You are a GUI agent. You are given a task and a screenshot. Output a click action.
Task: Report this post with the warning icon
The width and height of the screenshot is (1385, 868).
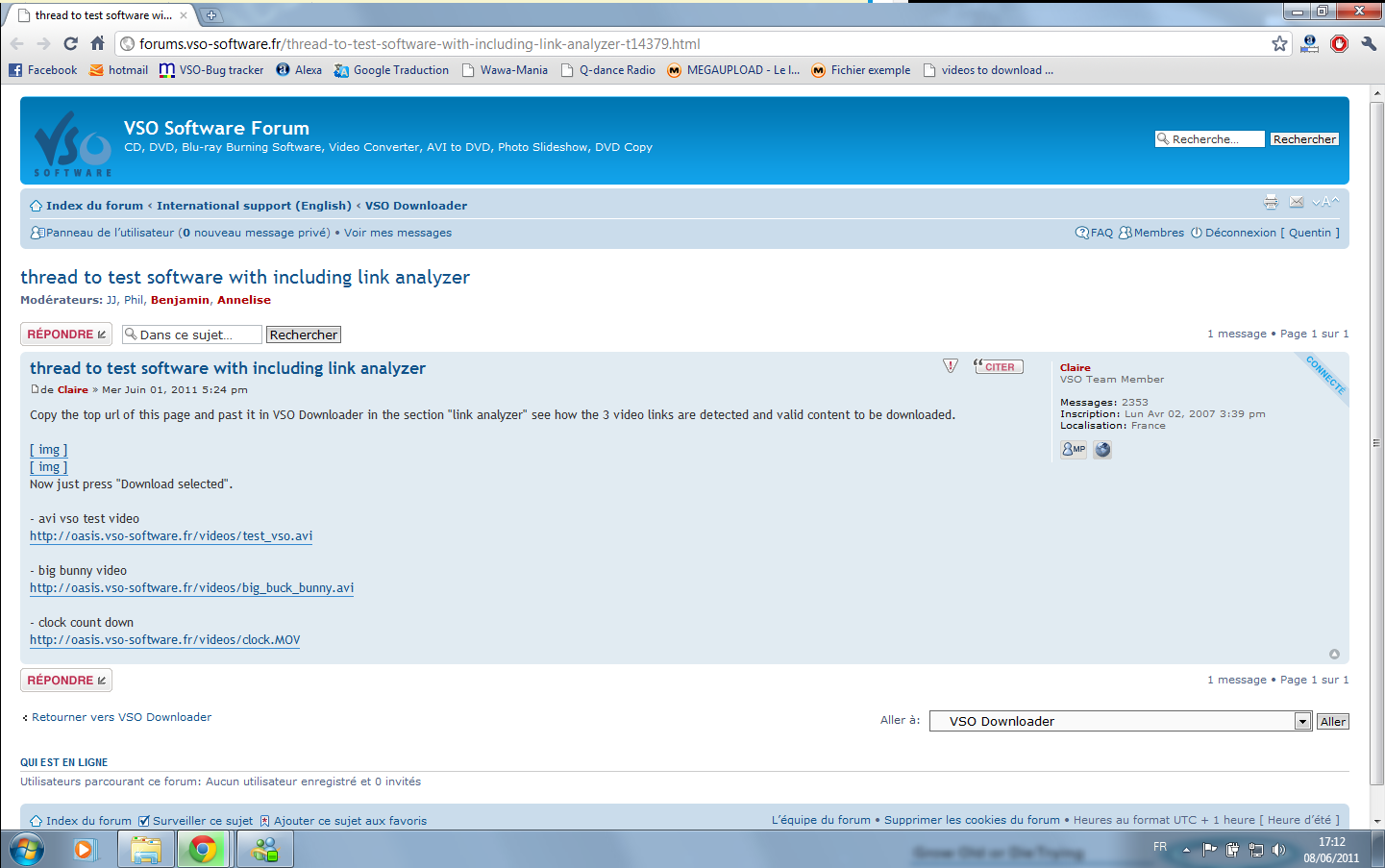[951, 366]
